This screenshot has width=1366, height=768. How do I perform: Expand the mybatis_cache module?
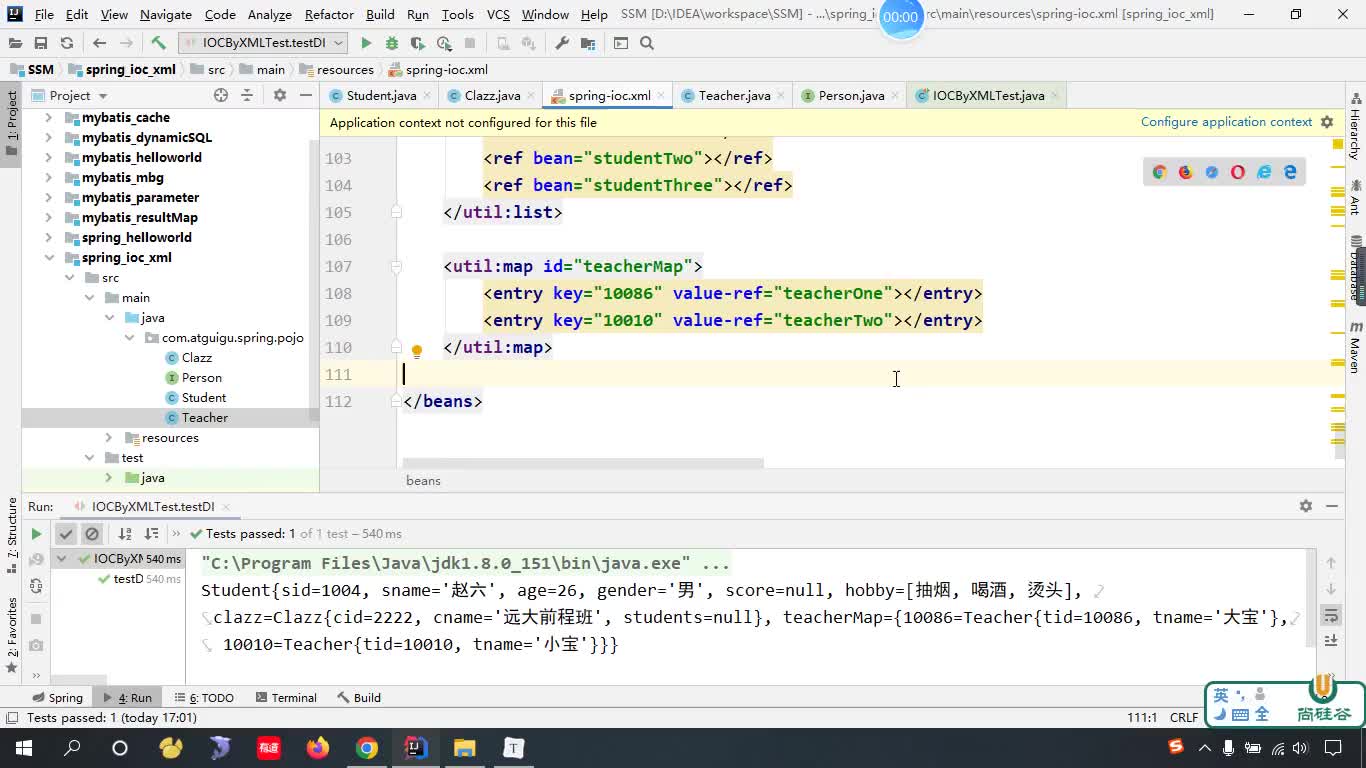(48, 118)
